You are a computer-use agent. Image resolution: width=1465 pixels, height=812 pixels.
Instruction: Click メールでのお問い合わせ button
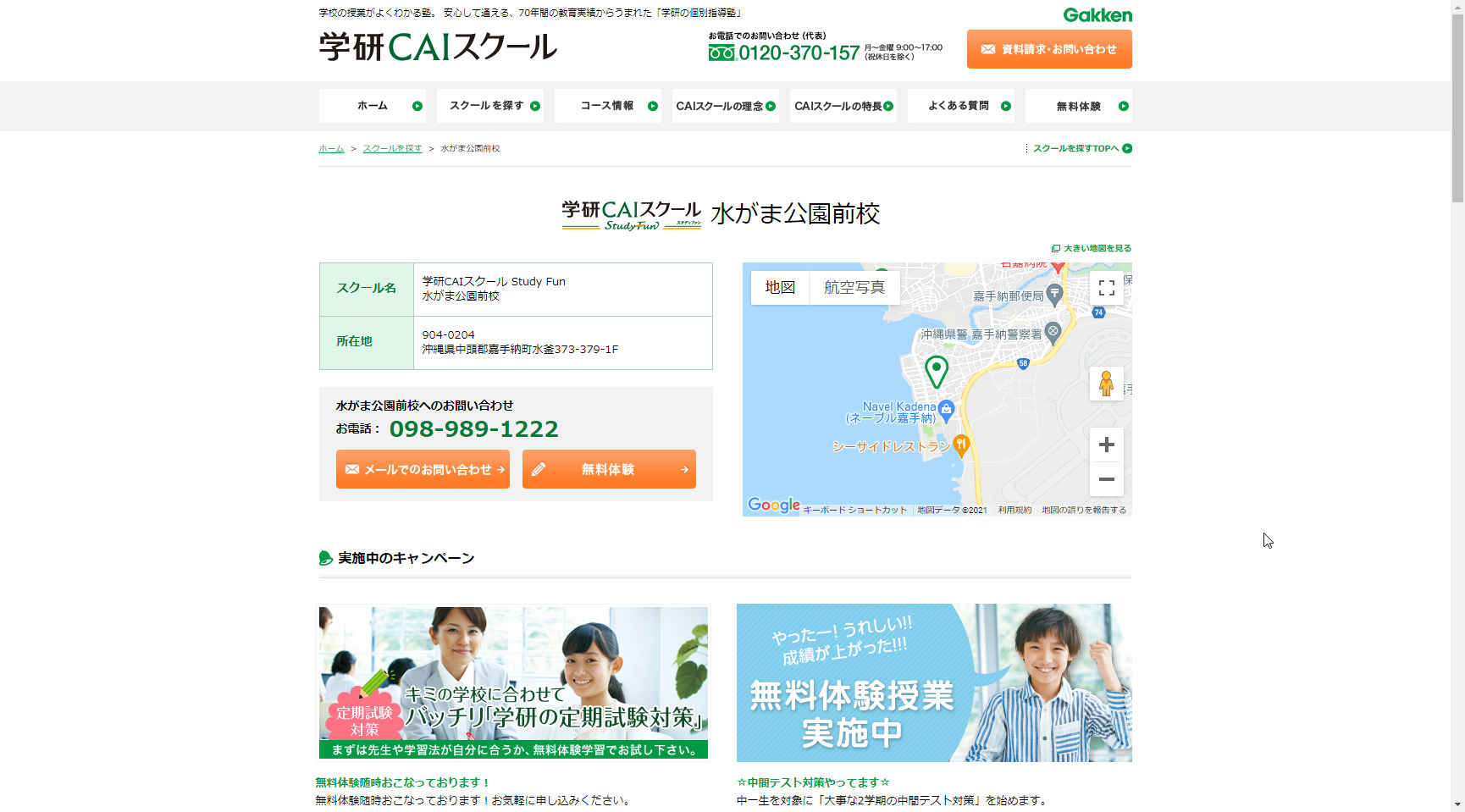coord(423,469)
